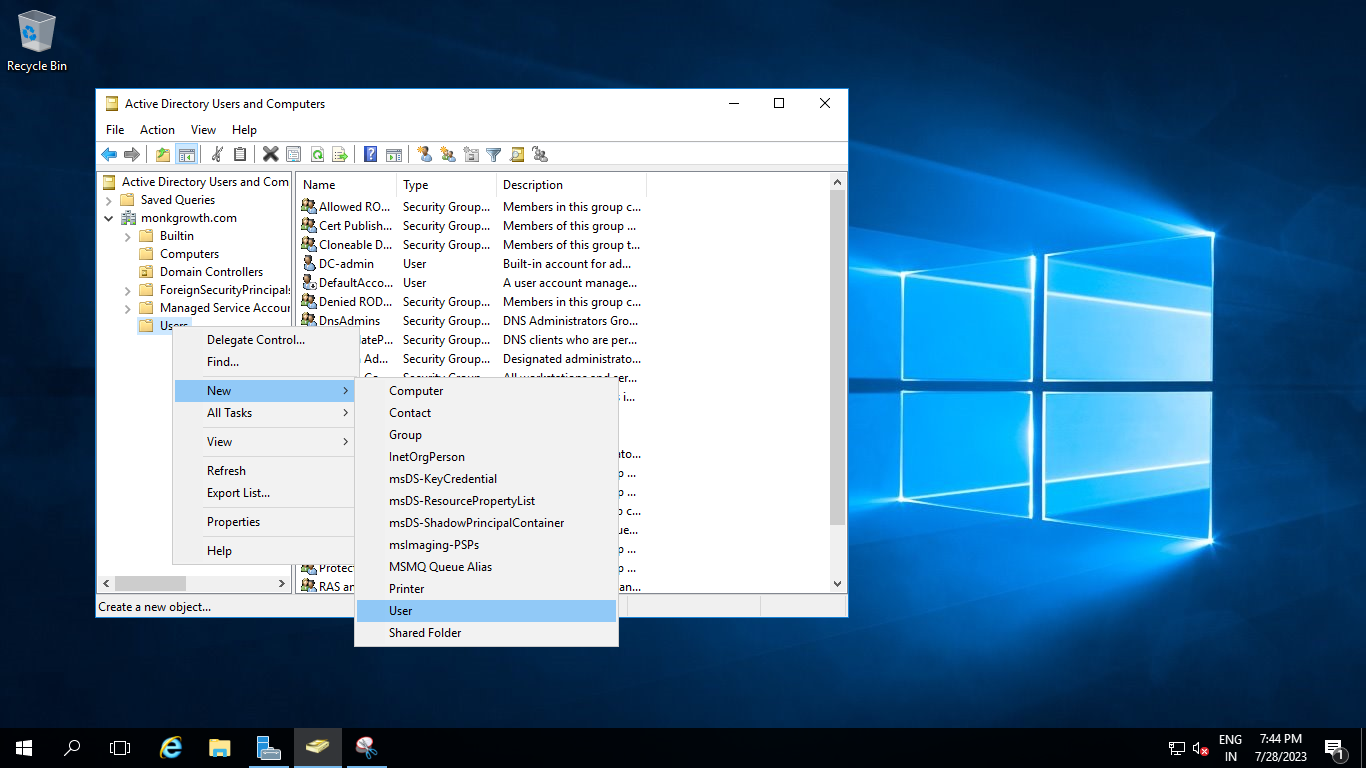Click the Forward arrow toolbar icon

131,154
